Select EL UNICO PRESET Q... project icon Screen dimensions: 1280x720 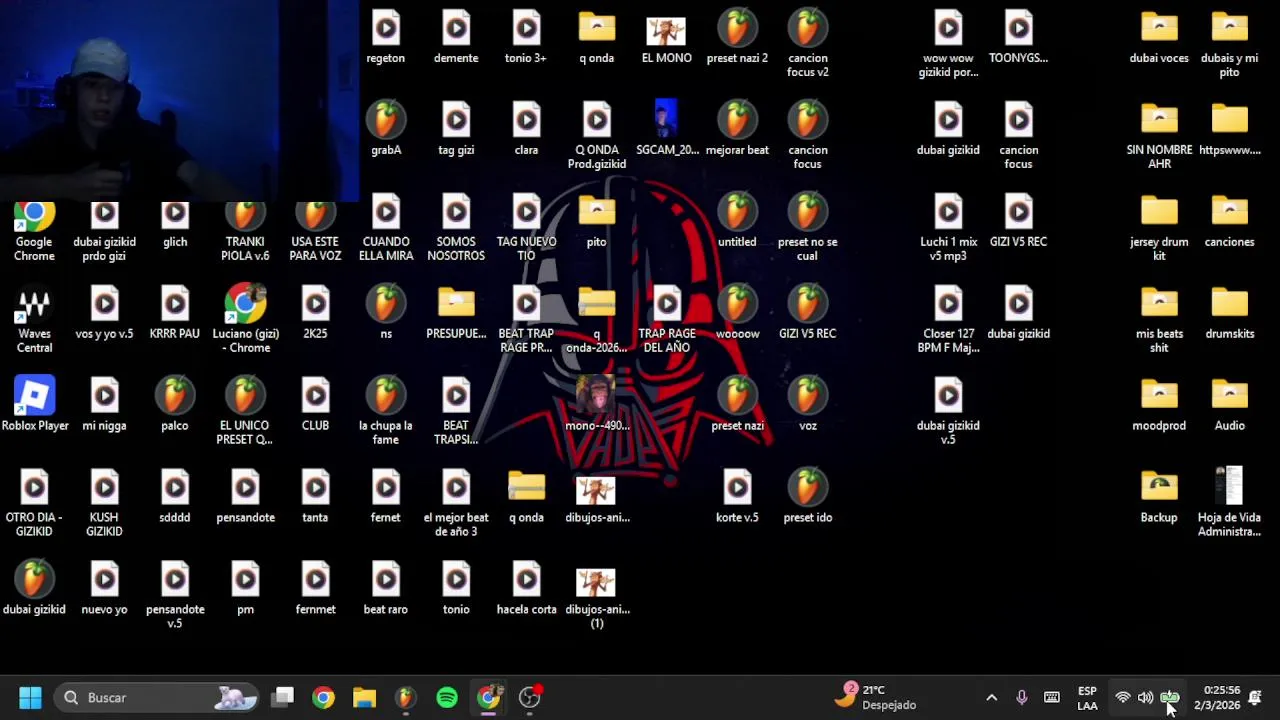coord(245,412)
